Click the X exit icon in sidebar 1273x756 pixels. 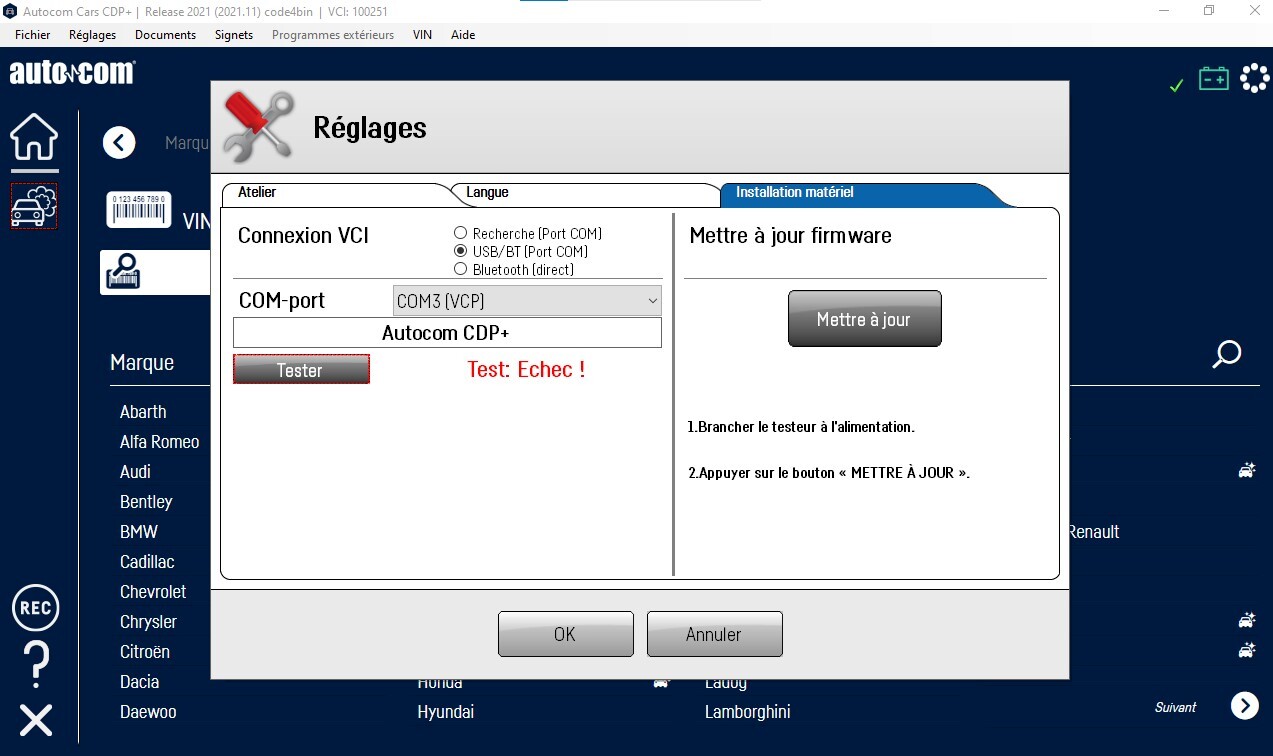pyautogui.click(x=35, y=720)
